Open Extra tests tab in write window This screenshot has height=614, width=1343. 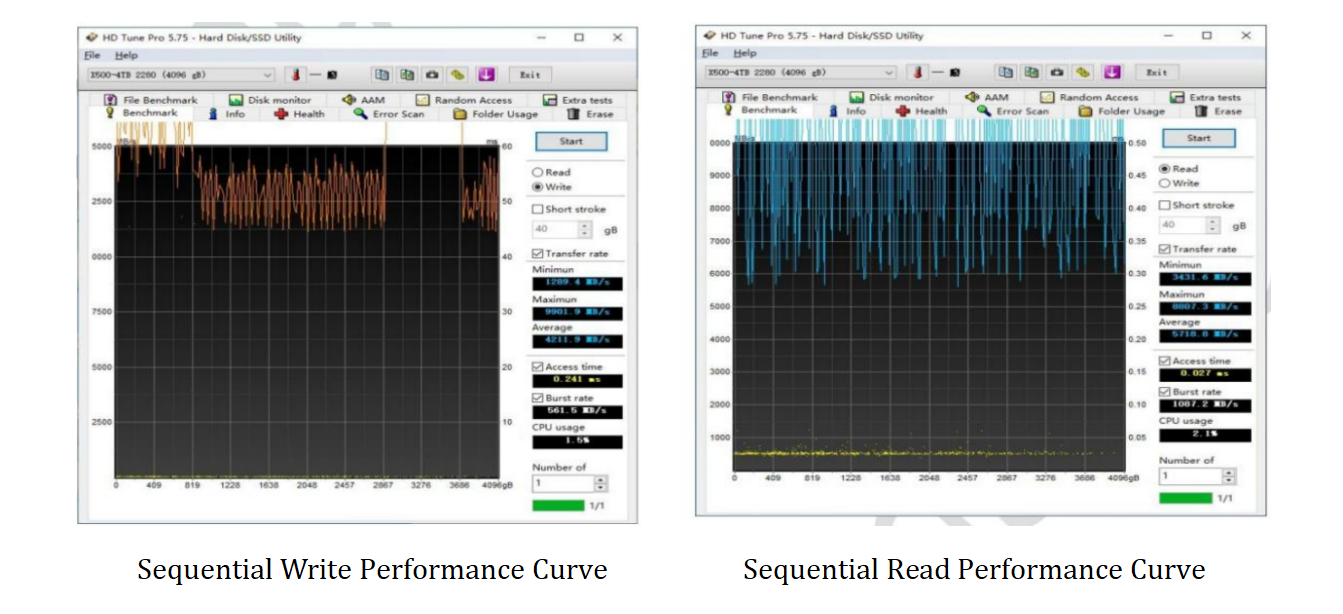coord(578,100)
